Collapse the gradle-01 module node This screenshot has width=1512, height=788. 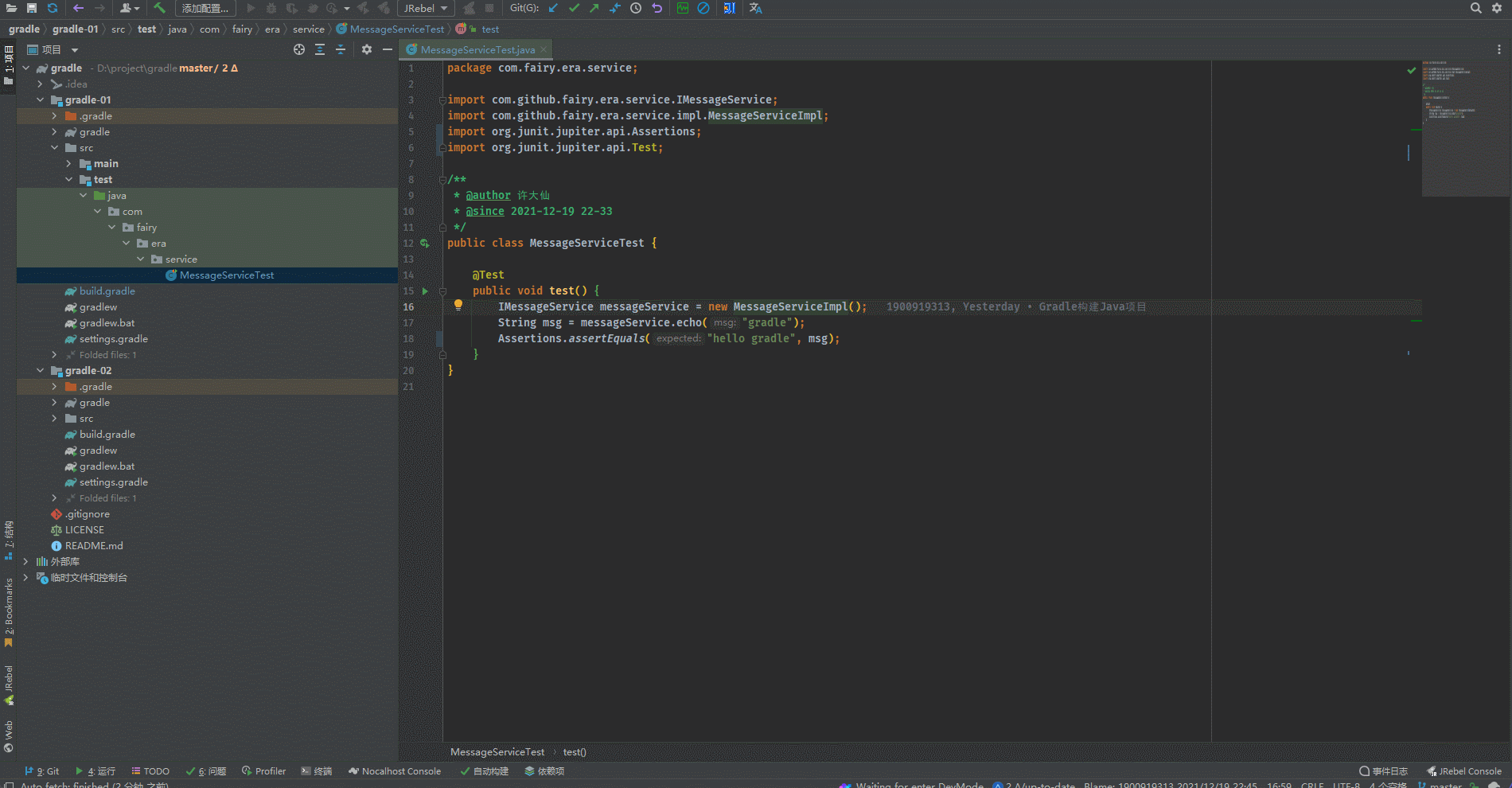coord(41,100)
